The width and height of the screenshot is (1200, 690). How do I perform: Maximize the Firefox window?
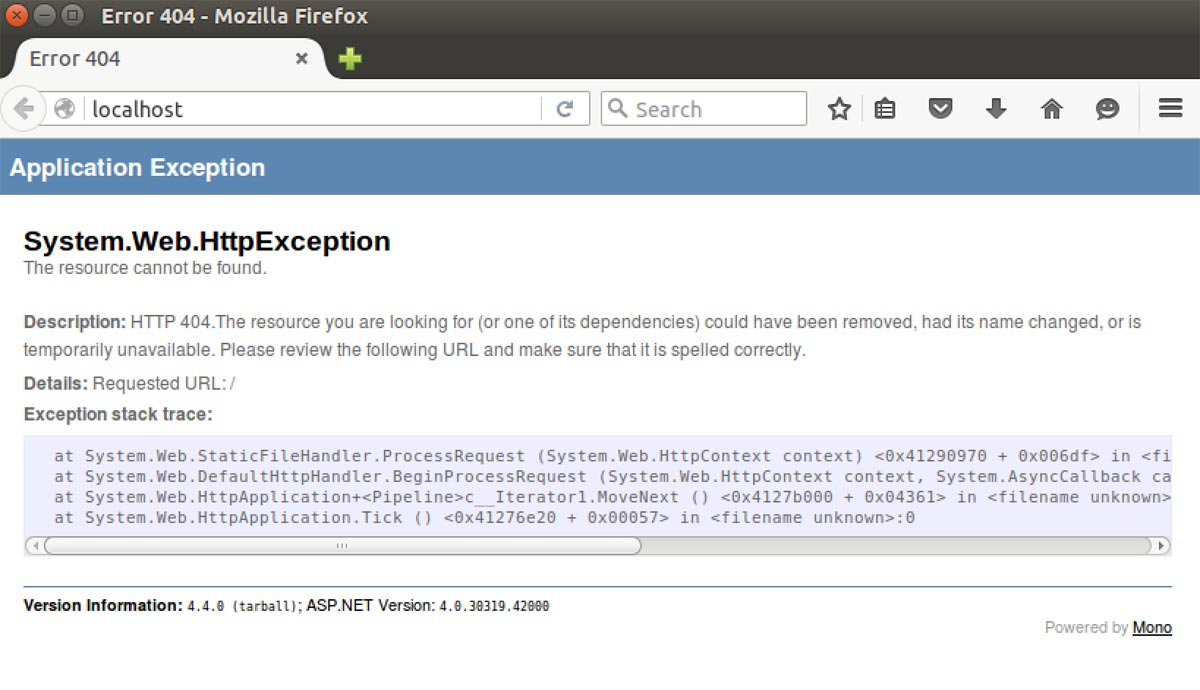click(72, 16)
